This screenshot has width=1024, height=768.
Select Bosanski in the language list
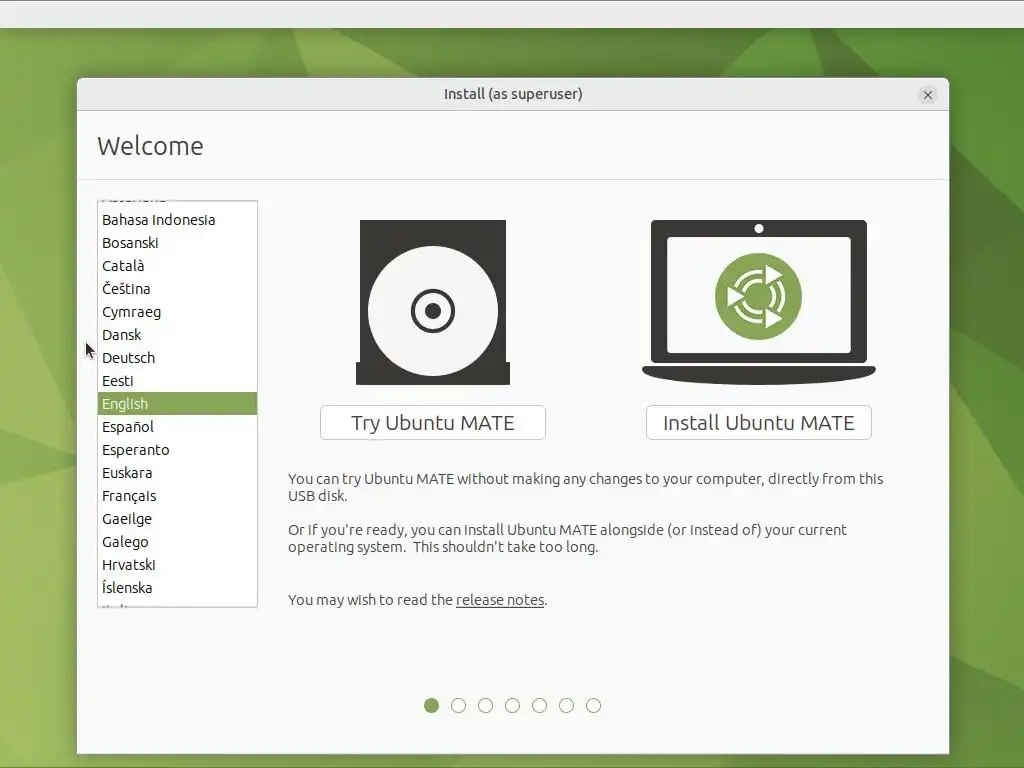click(177, 243)
